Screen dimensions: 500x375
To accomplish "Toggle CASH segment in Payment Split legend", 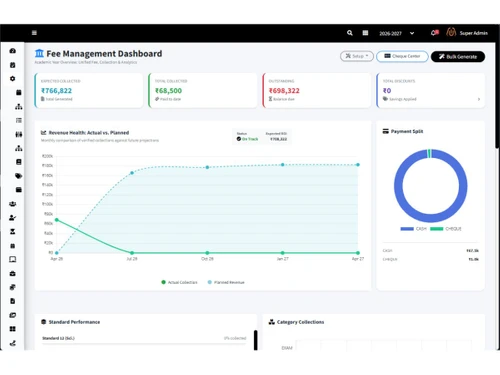I will (x=413, y=229).
